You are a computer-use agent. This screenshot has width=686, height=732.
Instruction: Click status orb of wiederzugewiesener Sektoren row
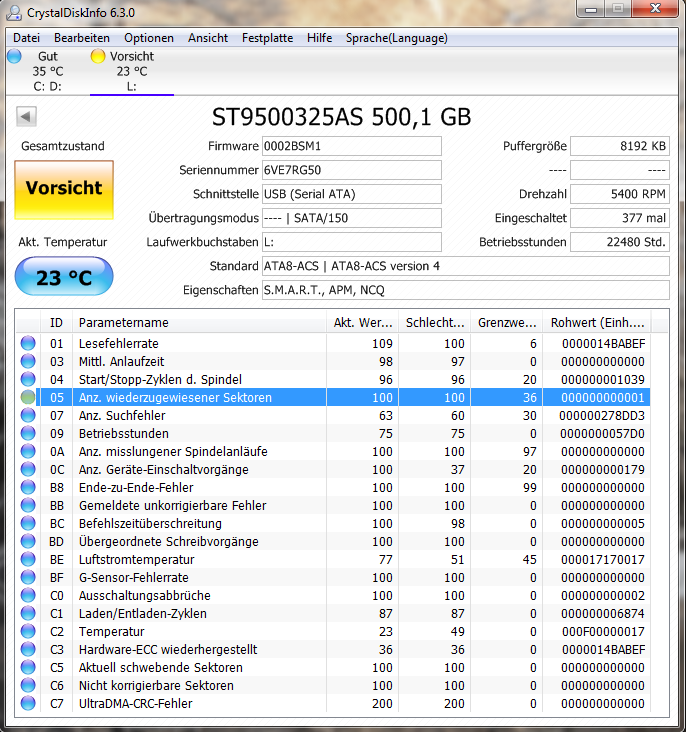pos(28,397)
